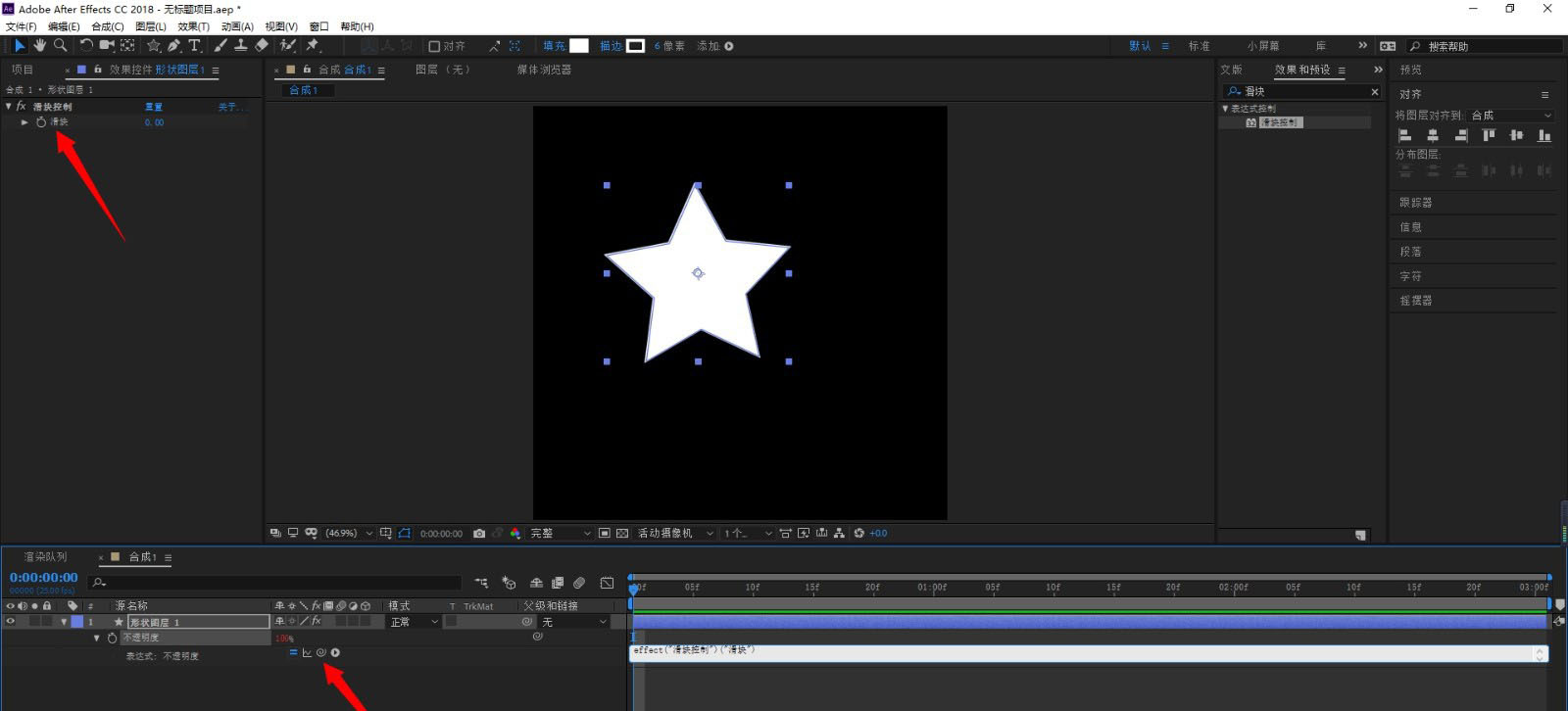Open the parent 无 dropdown
This screenshot has height=711, width=1568.
tap(574, 622)
